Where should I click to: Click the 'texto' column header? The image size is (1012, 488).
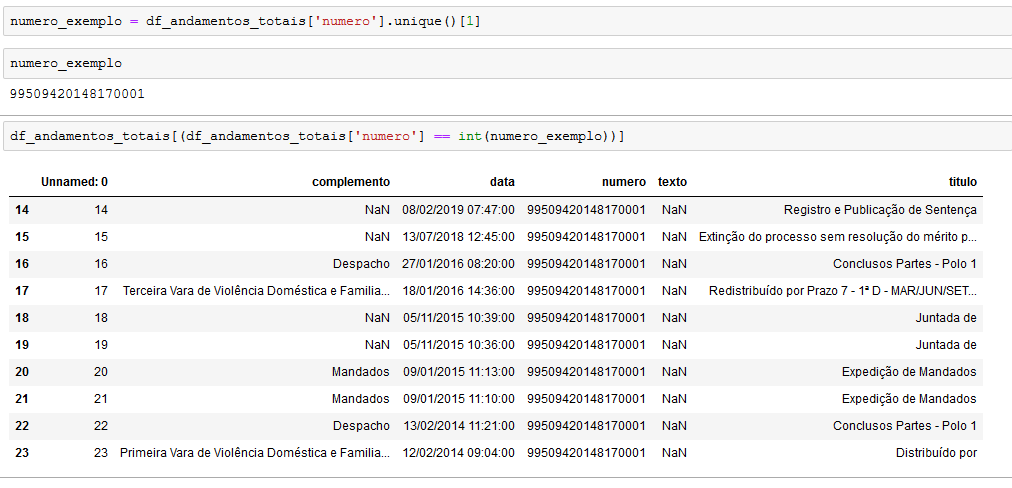click(672, 182)
